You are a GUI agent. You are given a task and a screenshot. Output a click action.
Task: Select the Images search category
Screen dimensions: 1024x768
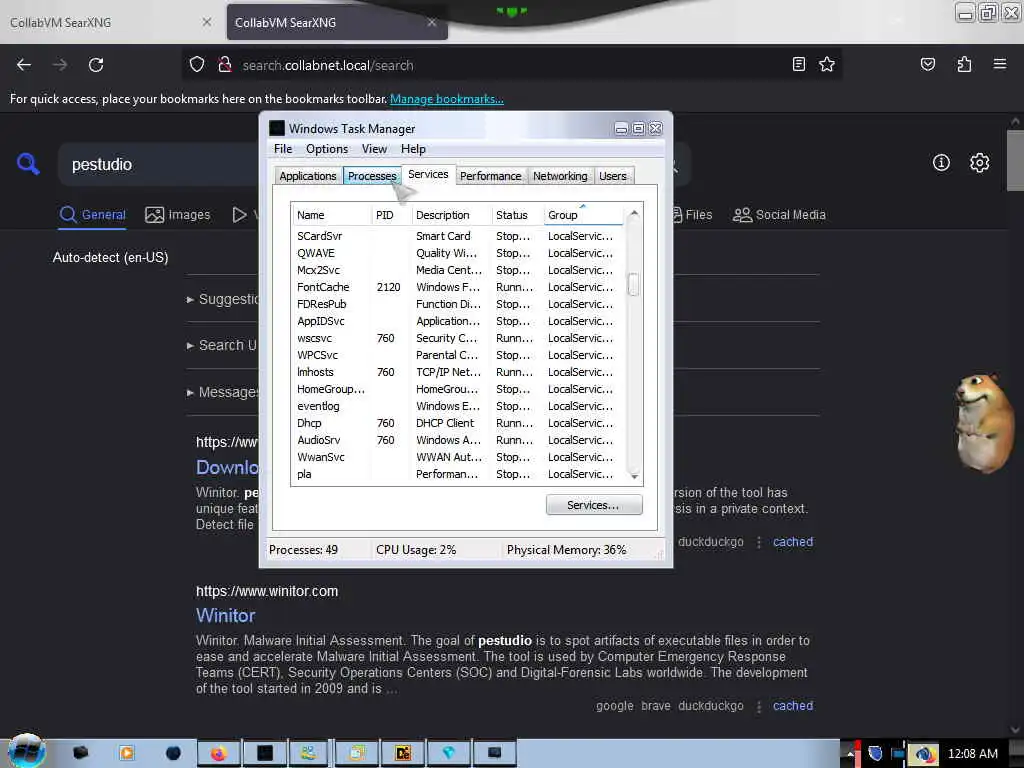178,215
